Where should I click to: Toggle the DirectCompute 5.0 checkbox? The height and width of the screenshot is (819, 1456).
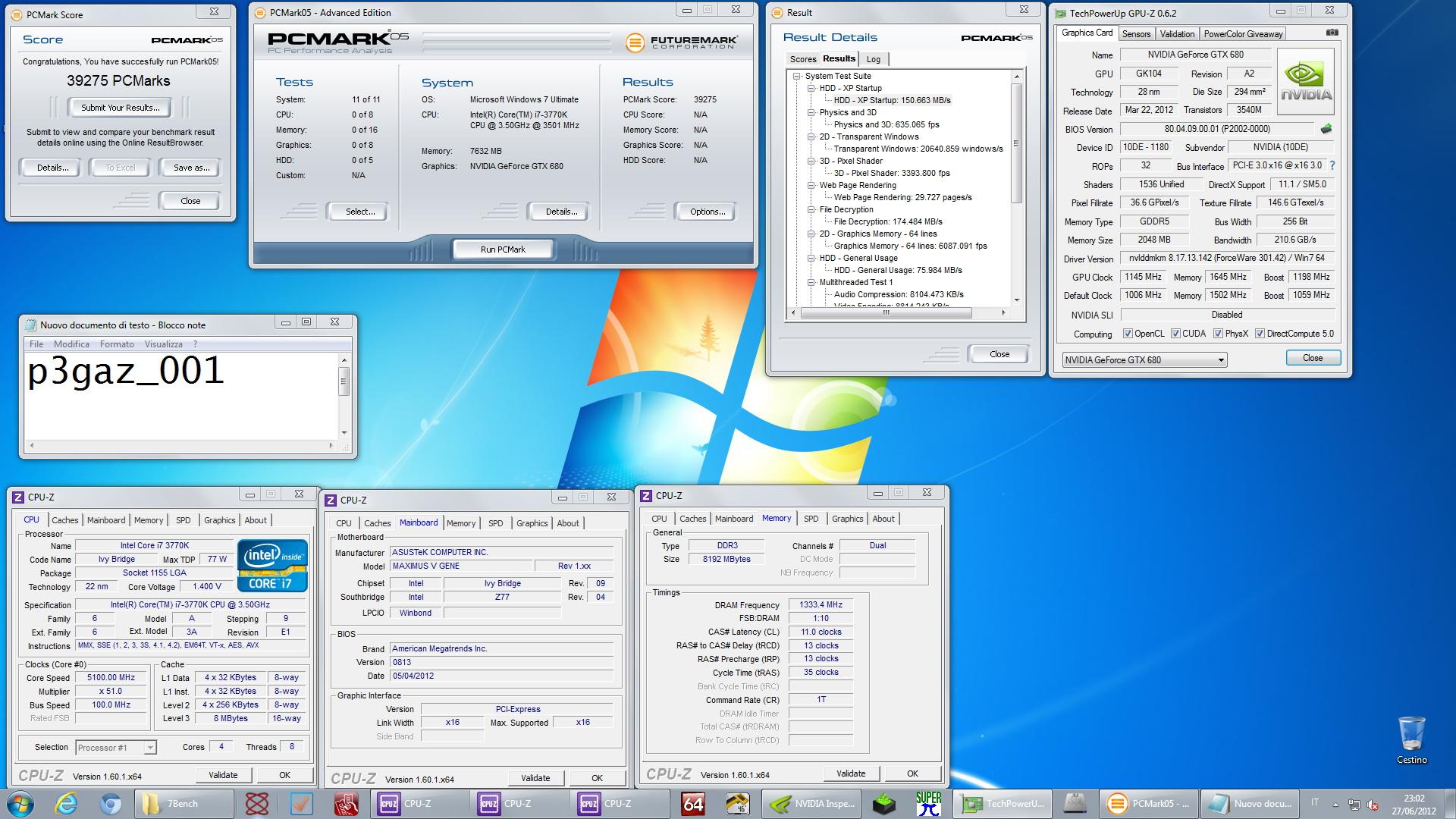[x=1260, y=334]
